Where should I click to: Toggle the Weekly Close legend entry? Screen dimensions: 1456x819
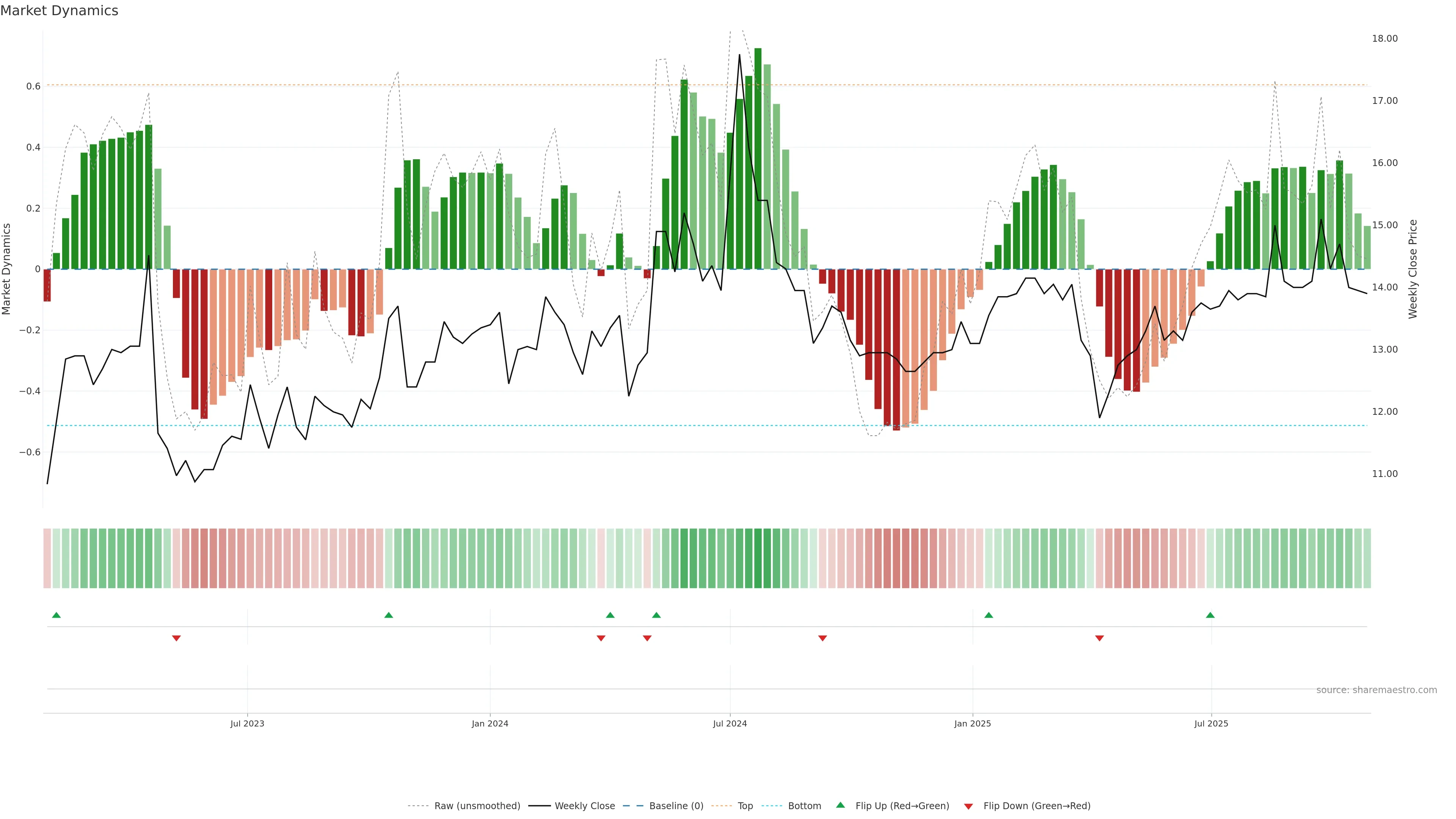[x=584, y=806]
